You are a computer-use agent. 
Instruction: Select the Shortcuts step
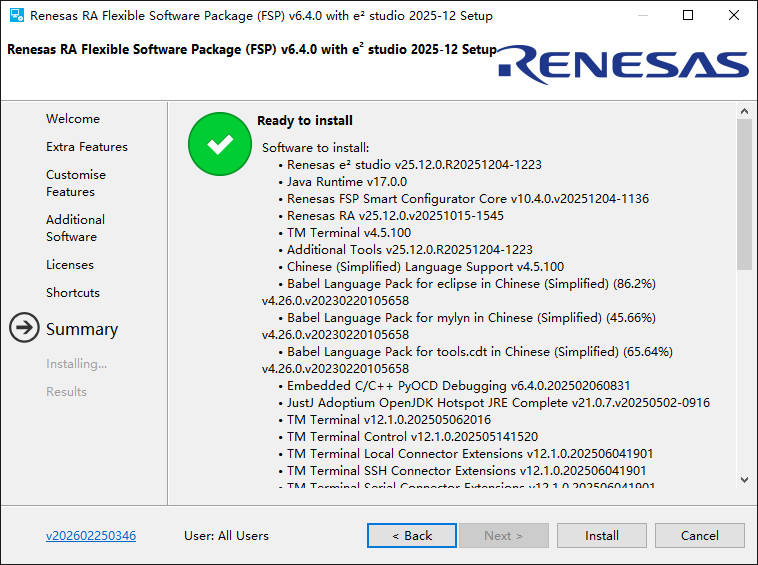73,293
